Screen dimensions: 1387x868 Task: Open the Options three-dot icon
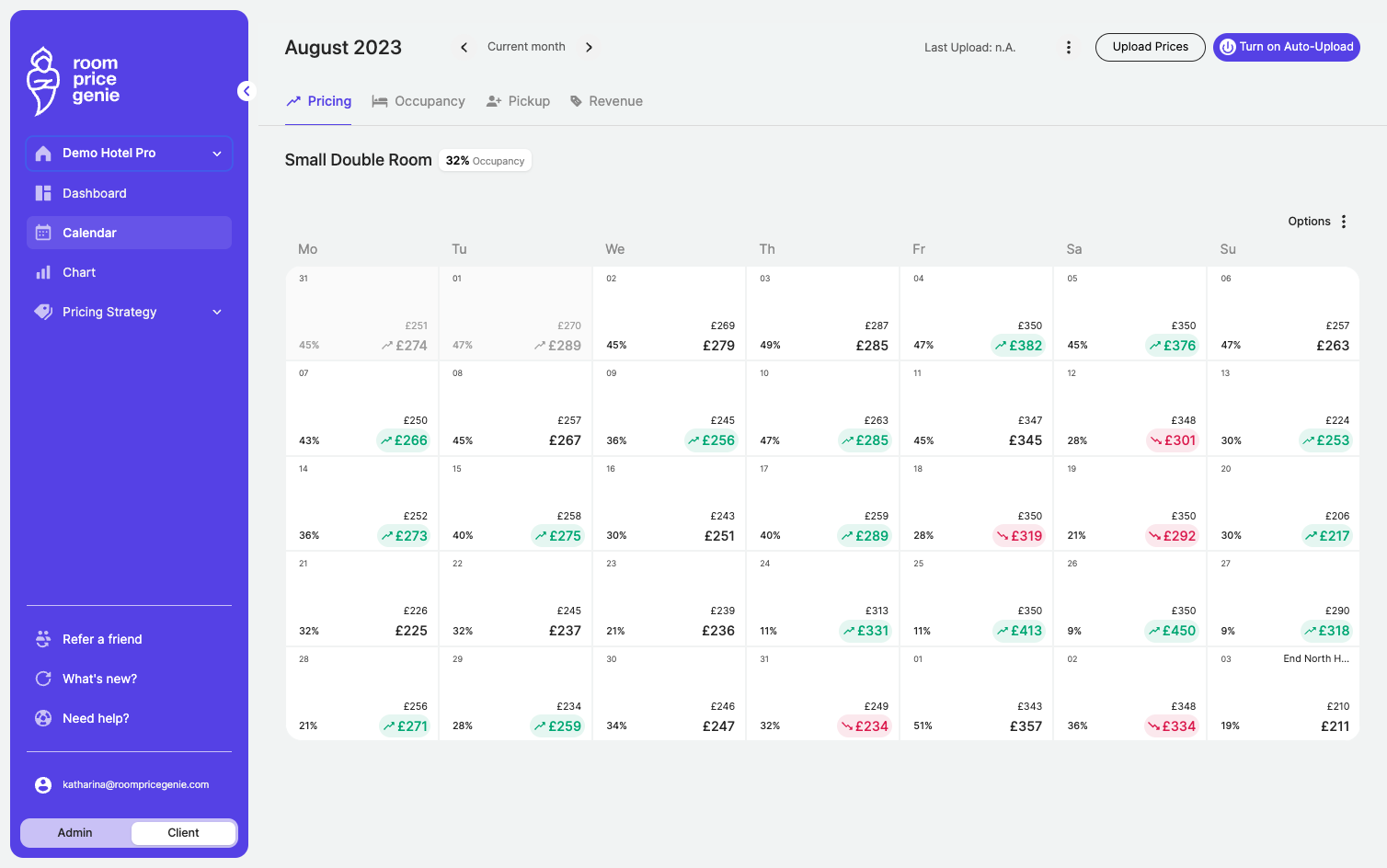pos(1344,222)
